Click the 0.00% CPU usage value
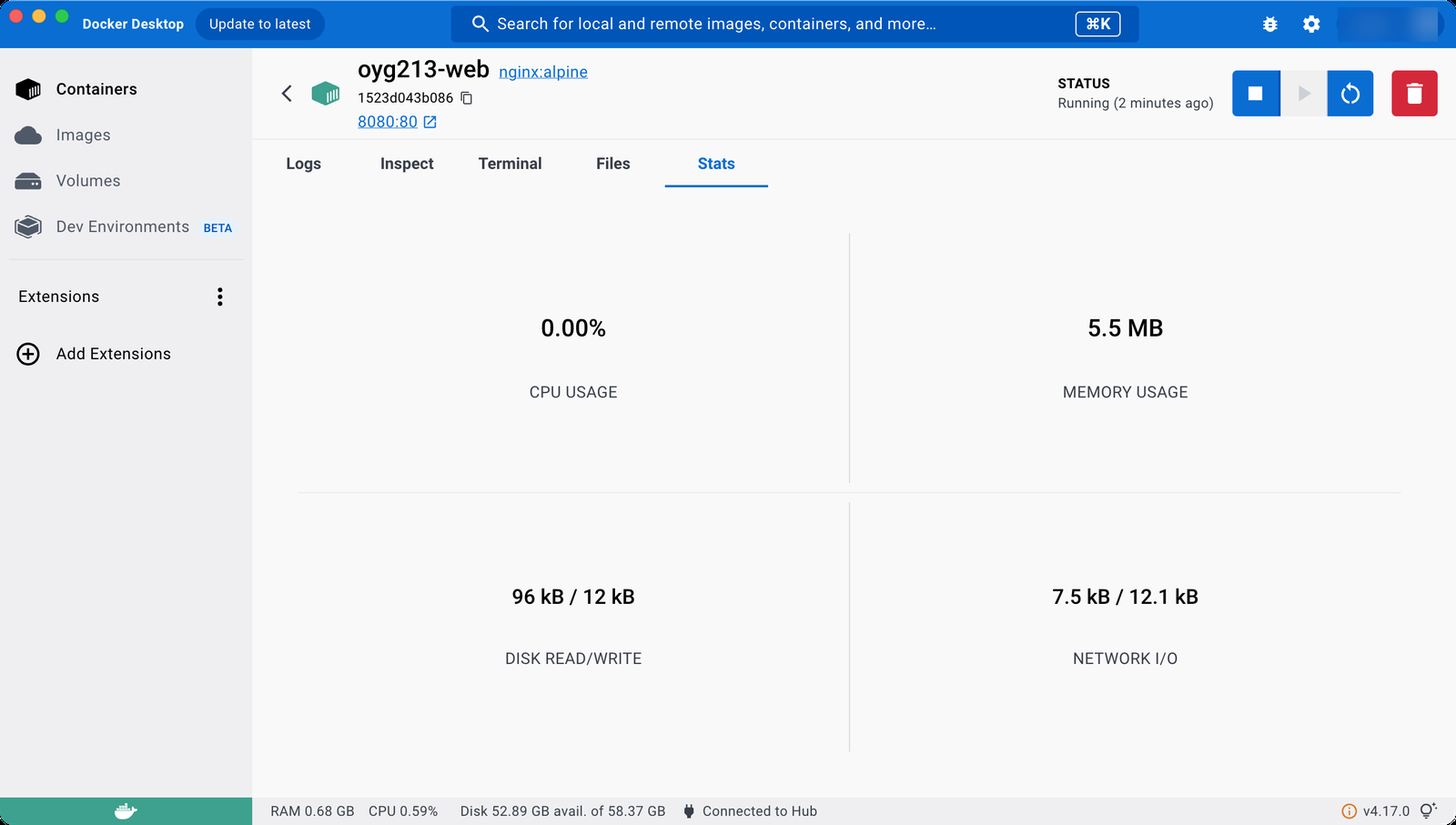This screenshot has height=825, width=1456. point(573,328)
